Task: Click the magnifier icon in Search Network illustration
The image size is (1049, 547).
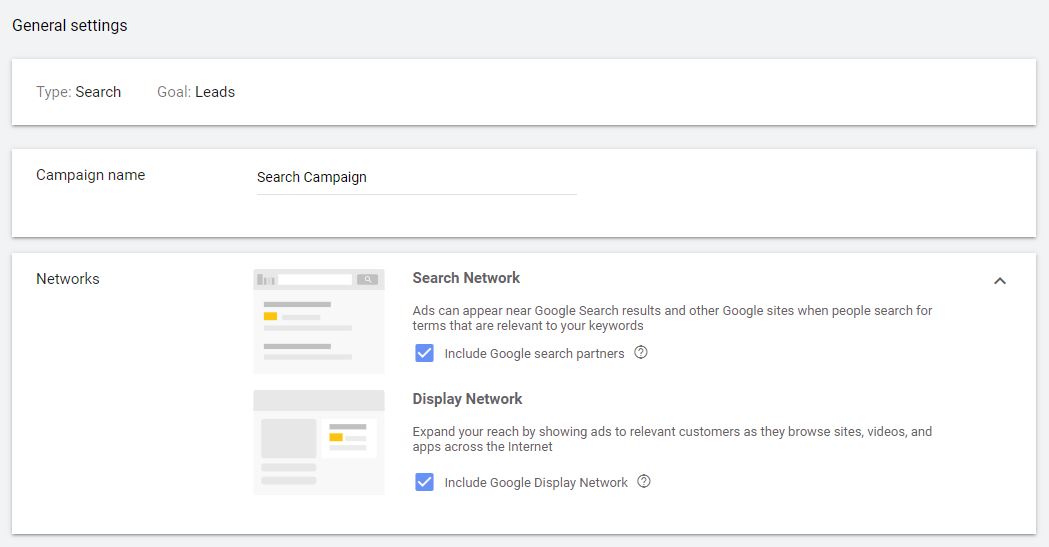Action: (x=368, y=280)
